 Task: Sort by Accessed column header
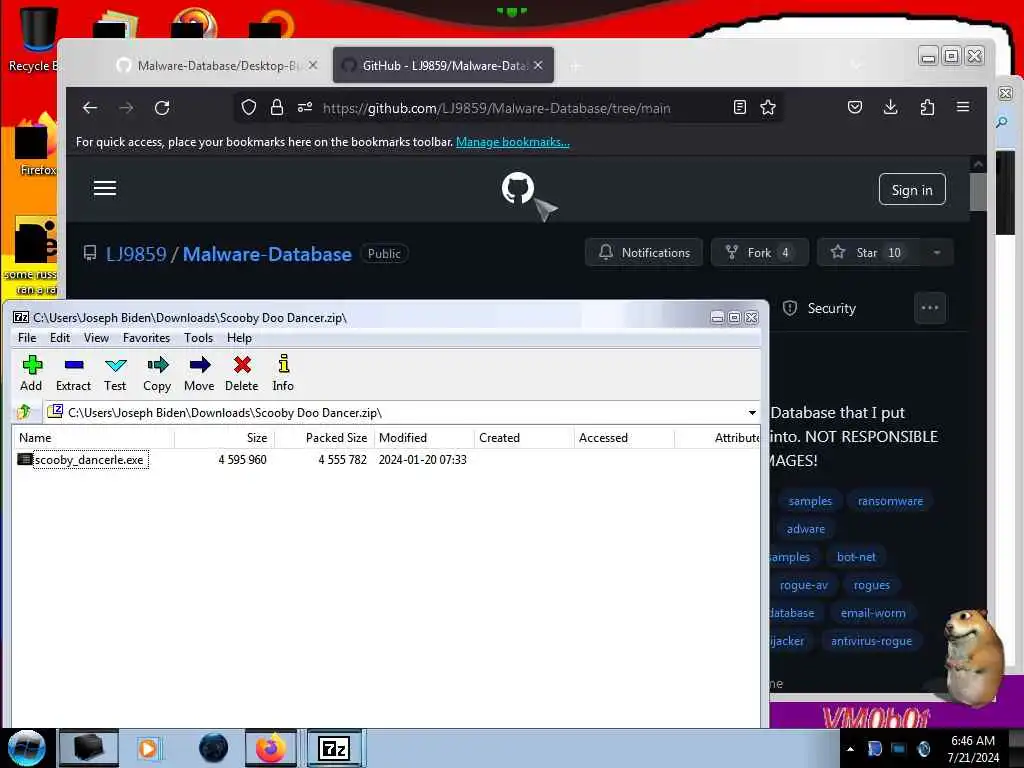pyautogui.click(x=624, y=438)
